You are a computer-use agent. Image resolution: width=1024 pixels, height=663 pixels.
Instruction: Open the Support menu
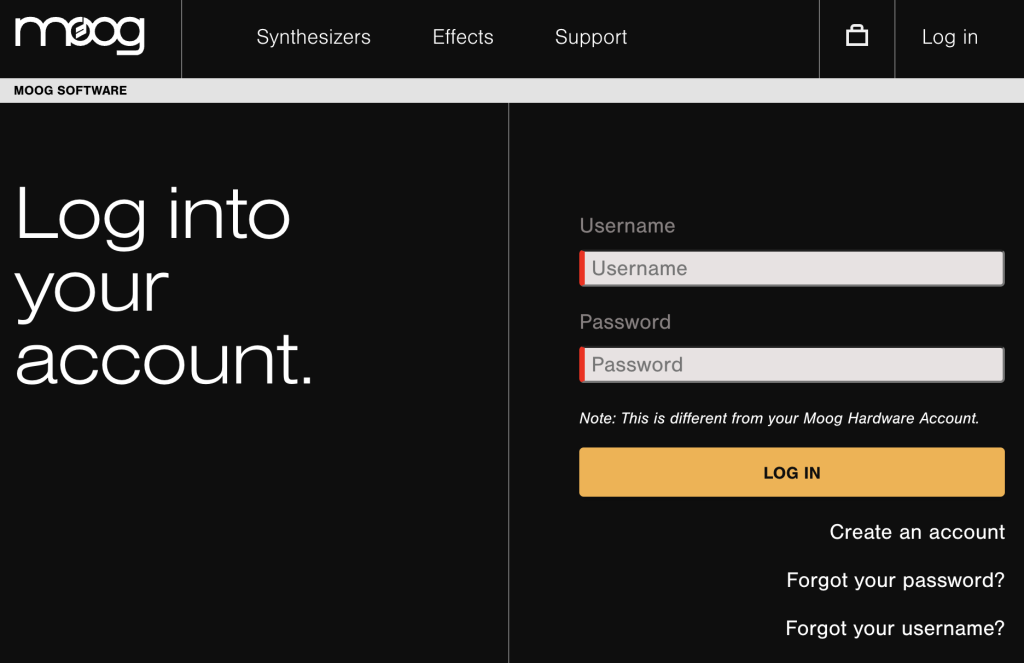[x=590, y=37]
